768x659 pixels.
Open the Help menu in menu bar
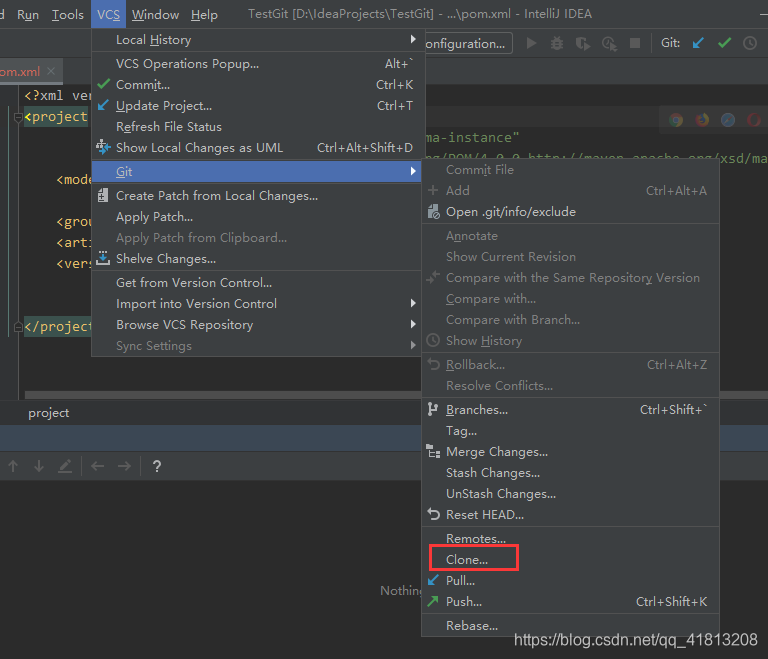click(204, 15)
